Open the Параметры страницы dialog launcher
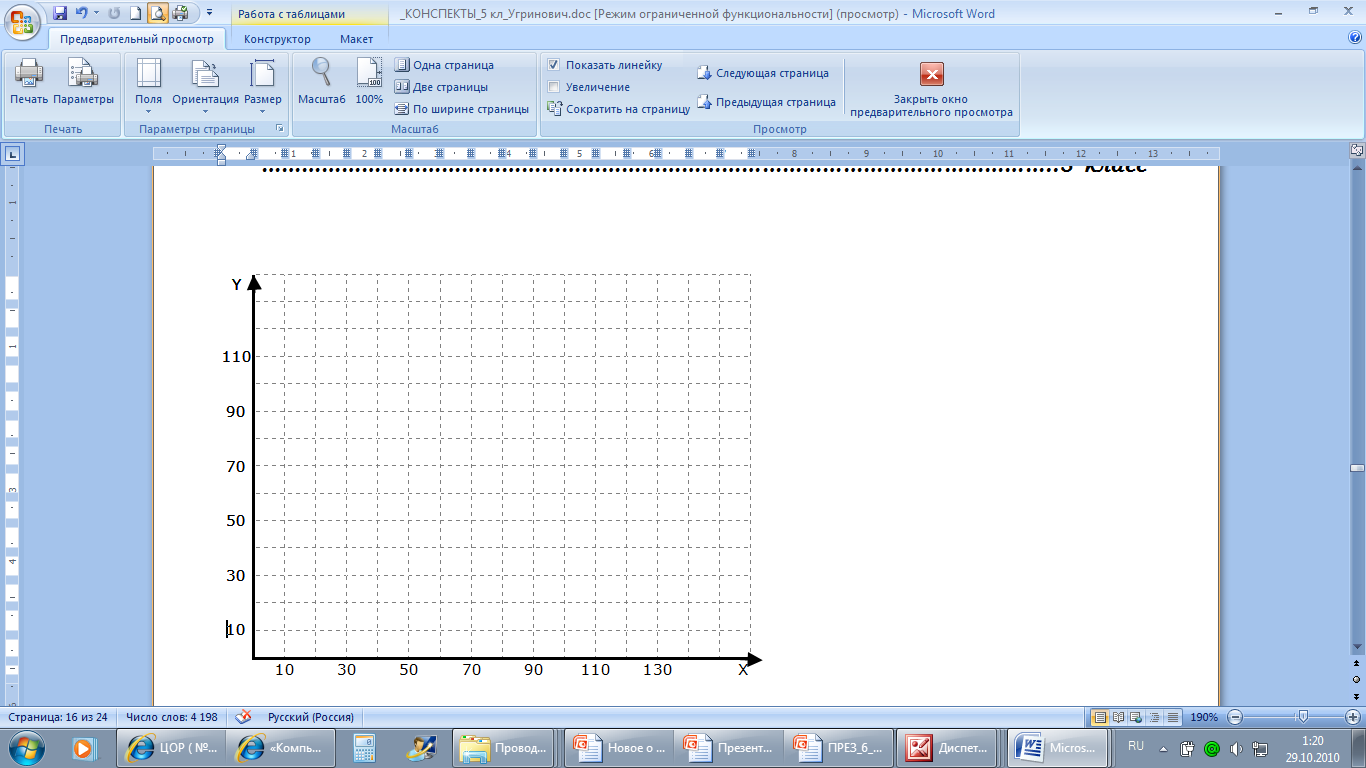 [x=280, y=129]
